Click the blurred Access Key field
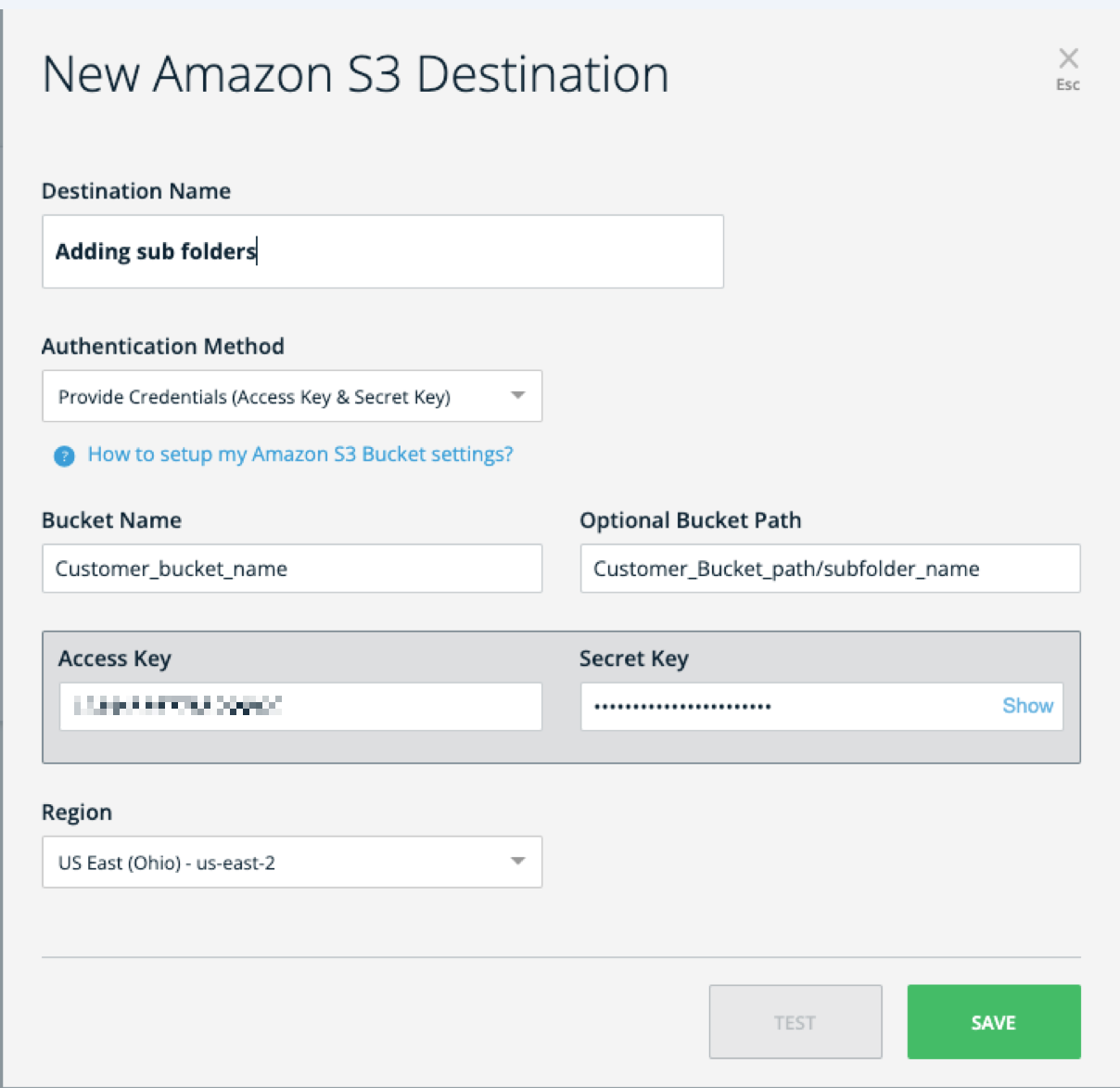 pyautogui.click(x=300, y=705)
